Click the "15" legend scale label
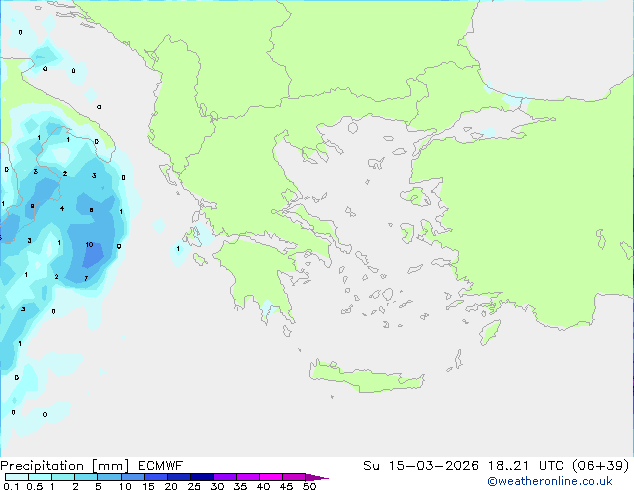634x490 pixels. pyautogui.click(x=148, y=486)
